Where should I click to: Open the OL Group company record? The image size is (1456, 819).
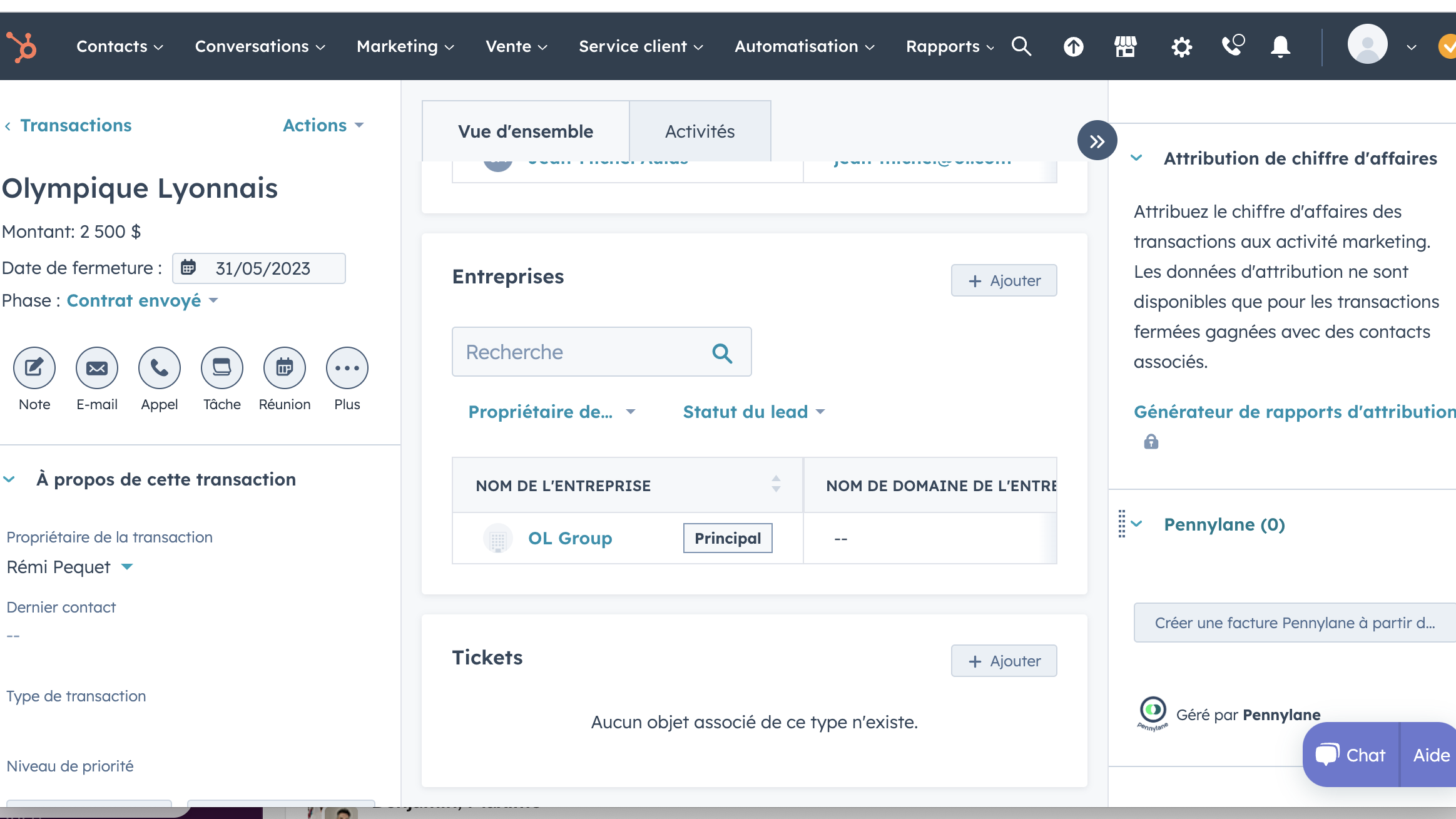[x=570, y=538]
